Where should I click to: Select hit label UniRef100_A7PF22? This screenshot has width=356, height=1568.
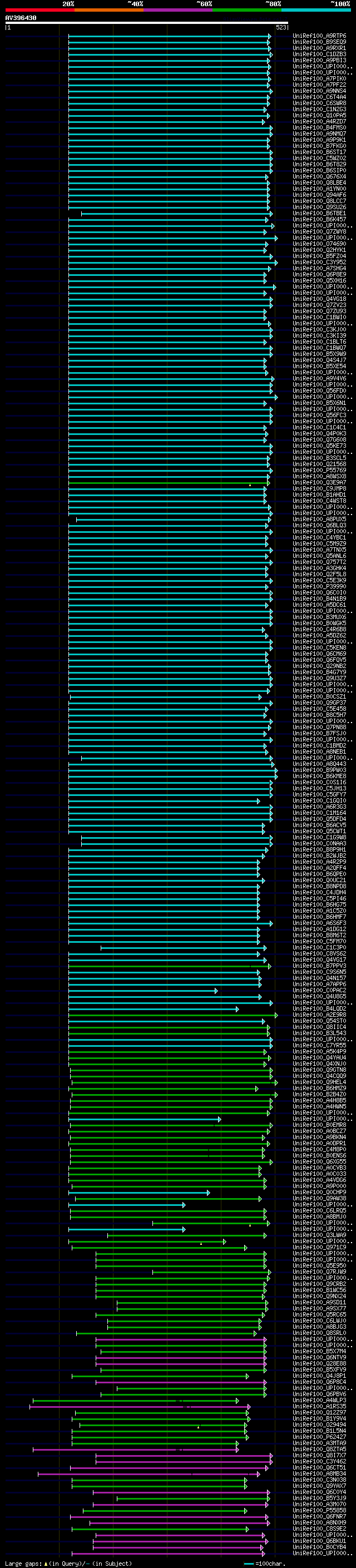[319, 85]
